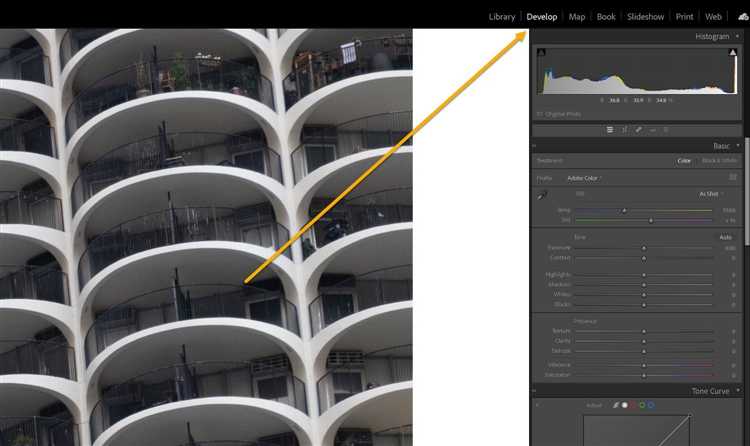Select the red channel curve circle
Screen dimensions: 750x446
633,405
